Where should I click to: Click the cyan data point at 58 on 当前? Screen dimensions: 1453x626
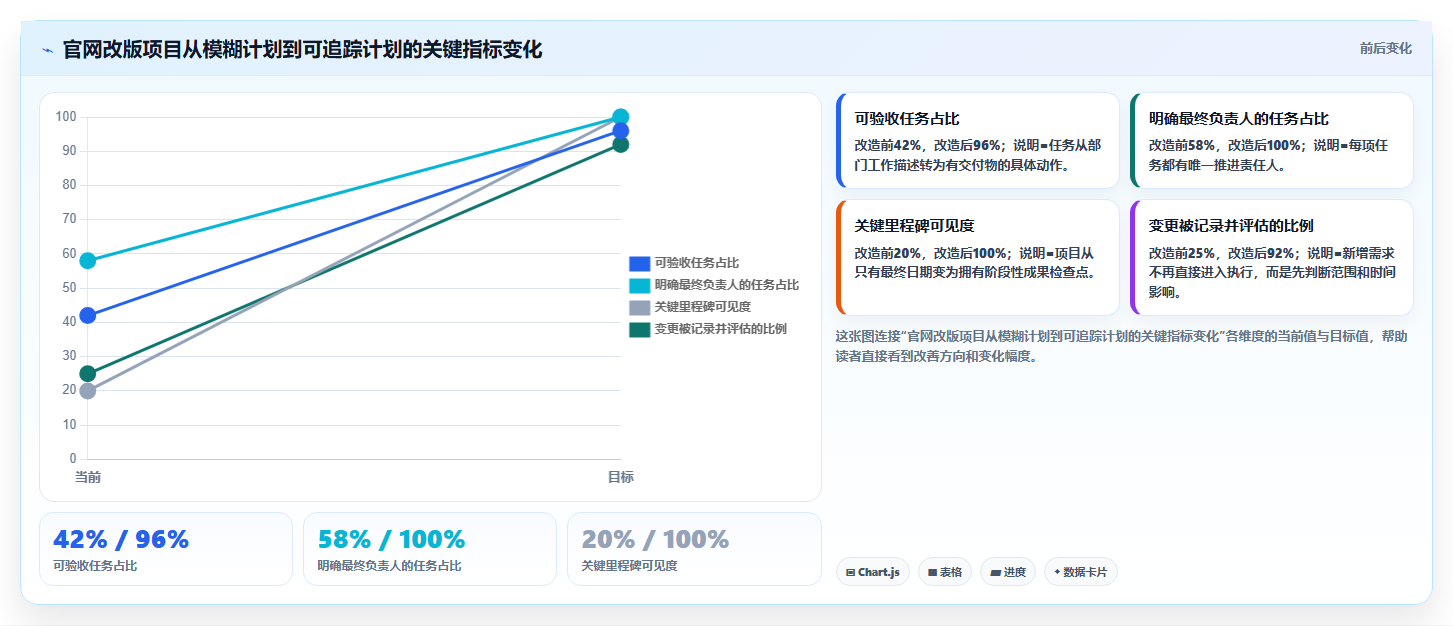coord(88,261)
